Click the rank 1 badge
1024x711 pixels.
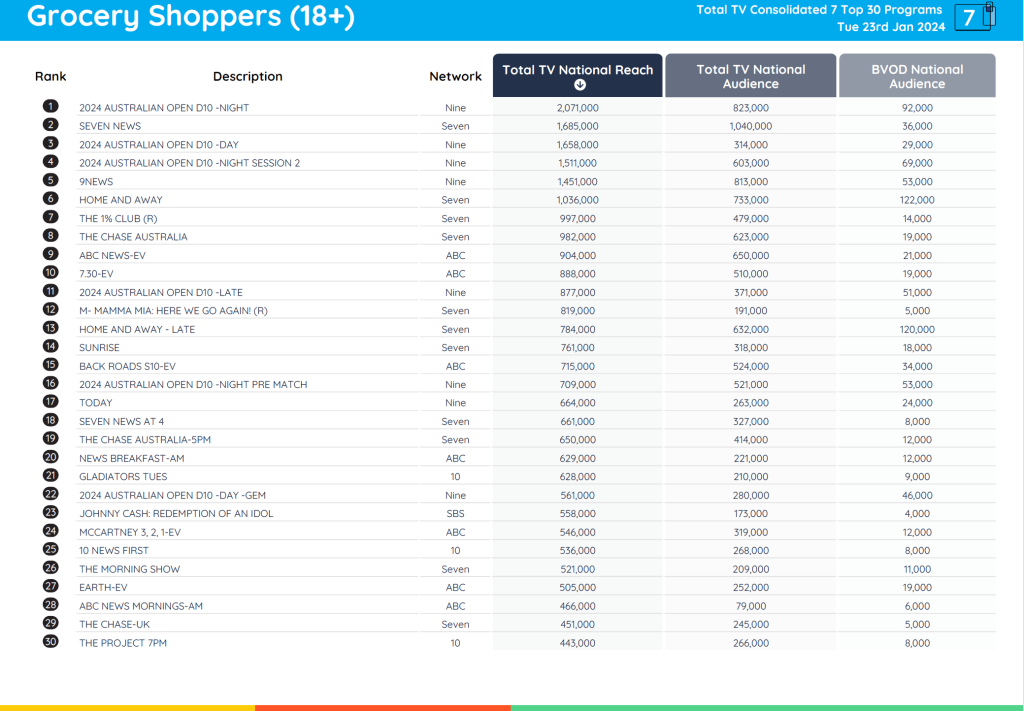pos(50,106)
